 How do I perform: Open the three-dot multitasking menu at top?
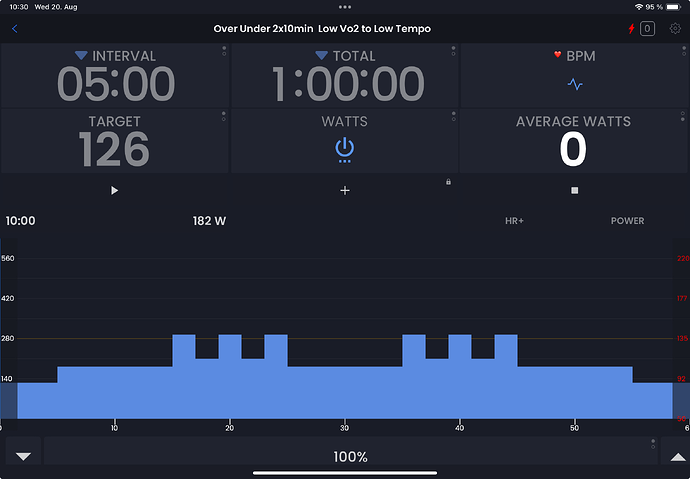[345, 7]
